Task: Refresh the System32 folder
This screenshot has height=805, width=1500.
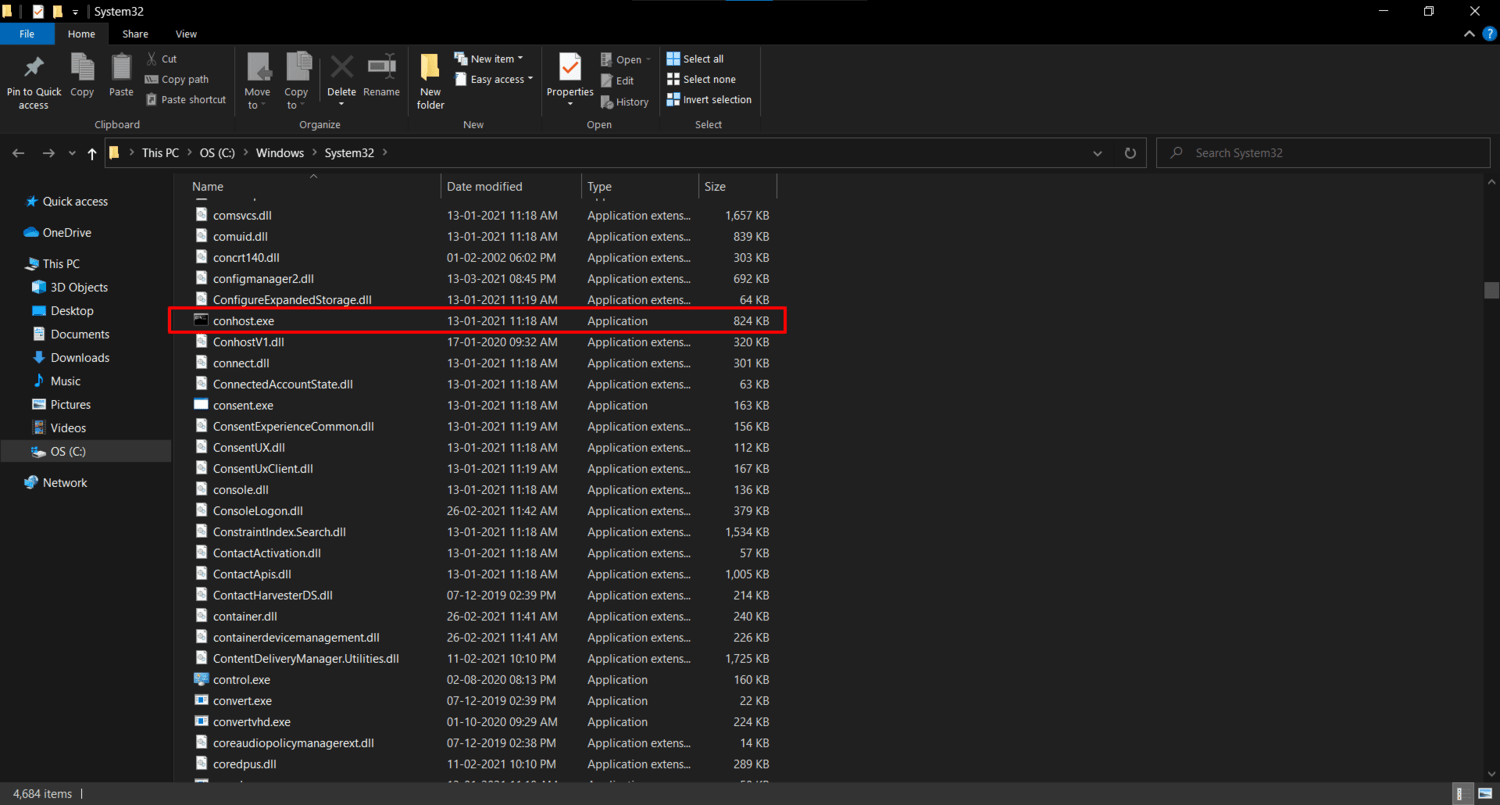Action: [x=1130, y=153]
